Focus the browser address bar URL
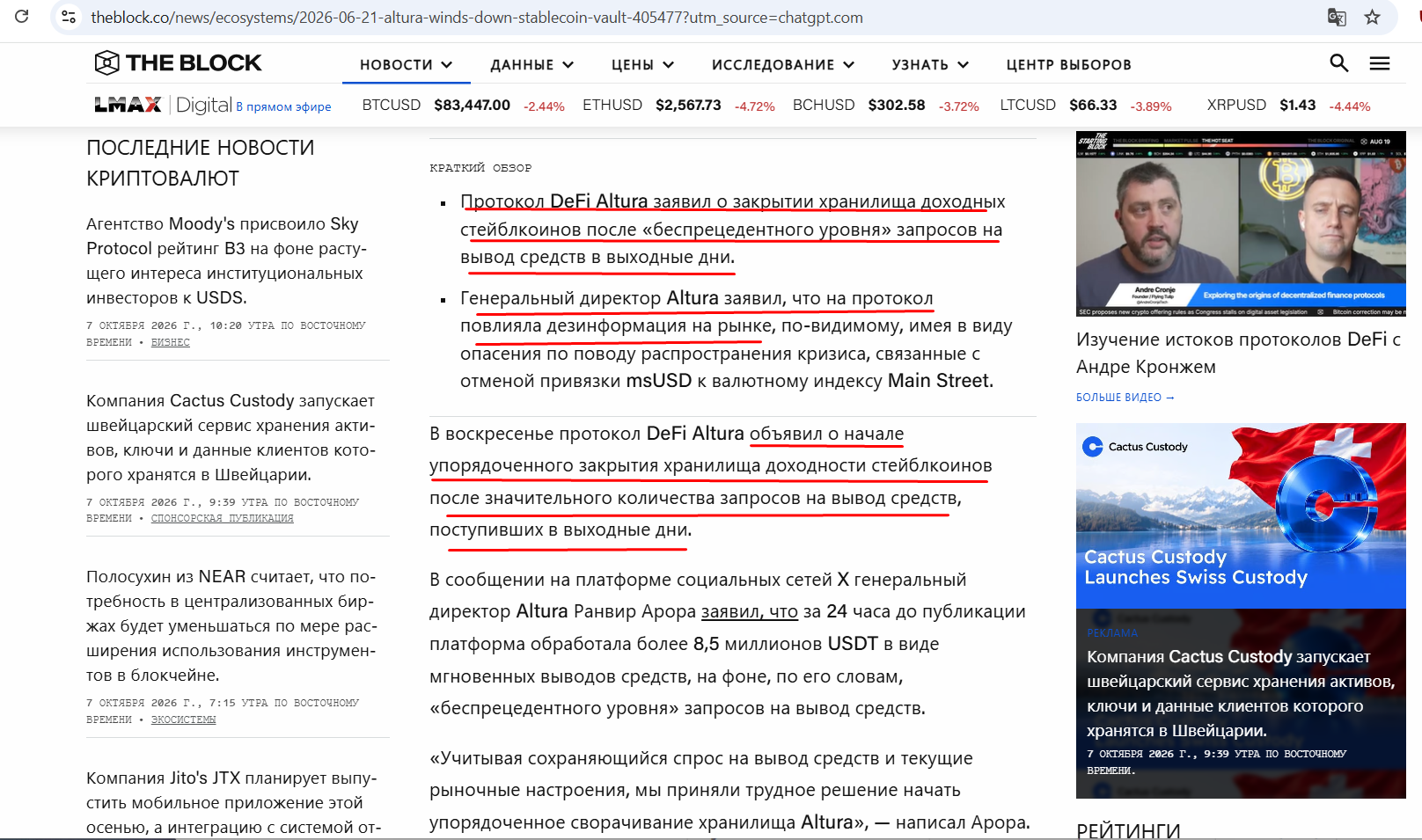 click(476, 18)
